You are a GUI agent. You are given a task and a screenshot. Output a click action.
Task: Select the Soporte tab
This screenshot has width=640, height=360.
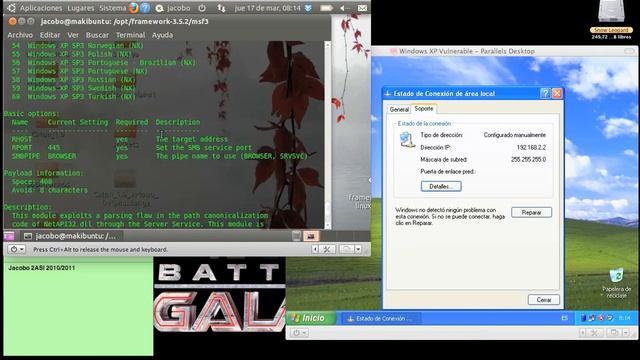pos(424,109)
